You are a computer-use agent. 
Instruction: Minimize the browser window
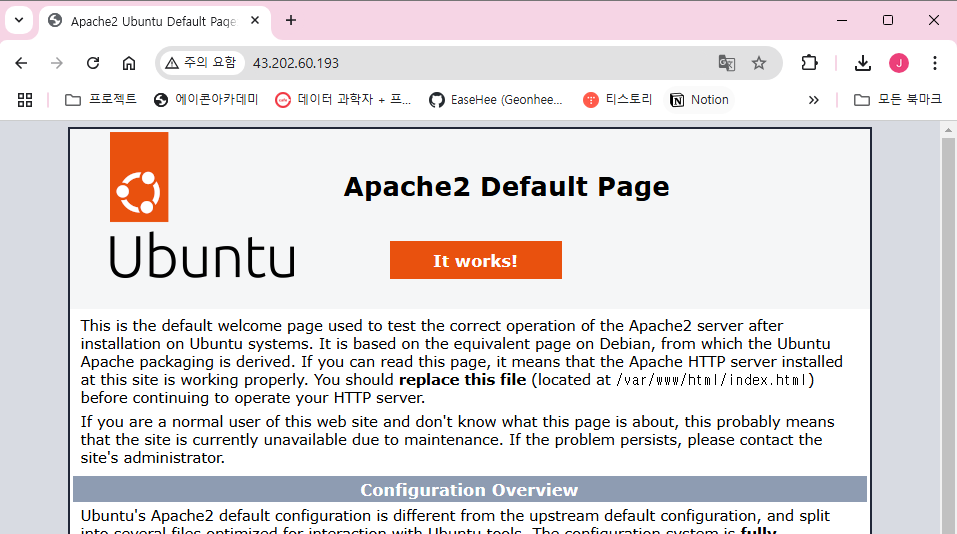click(x=842, y=20)
